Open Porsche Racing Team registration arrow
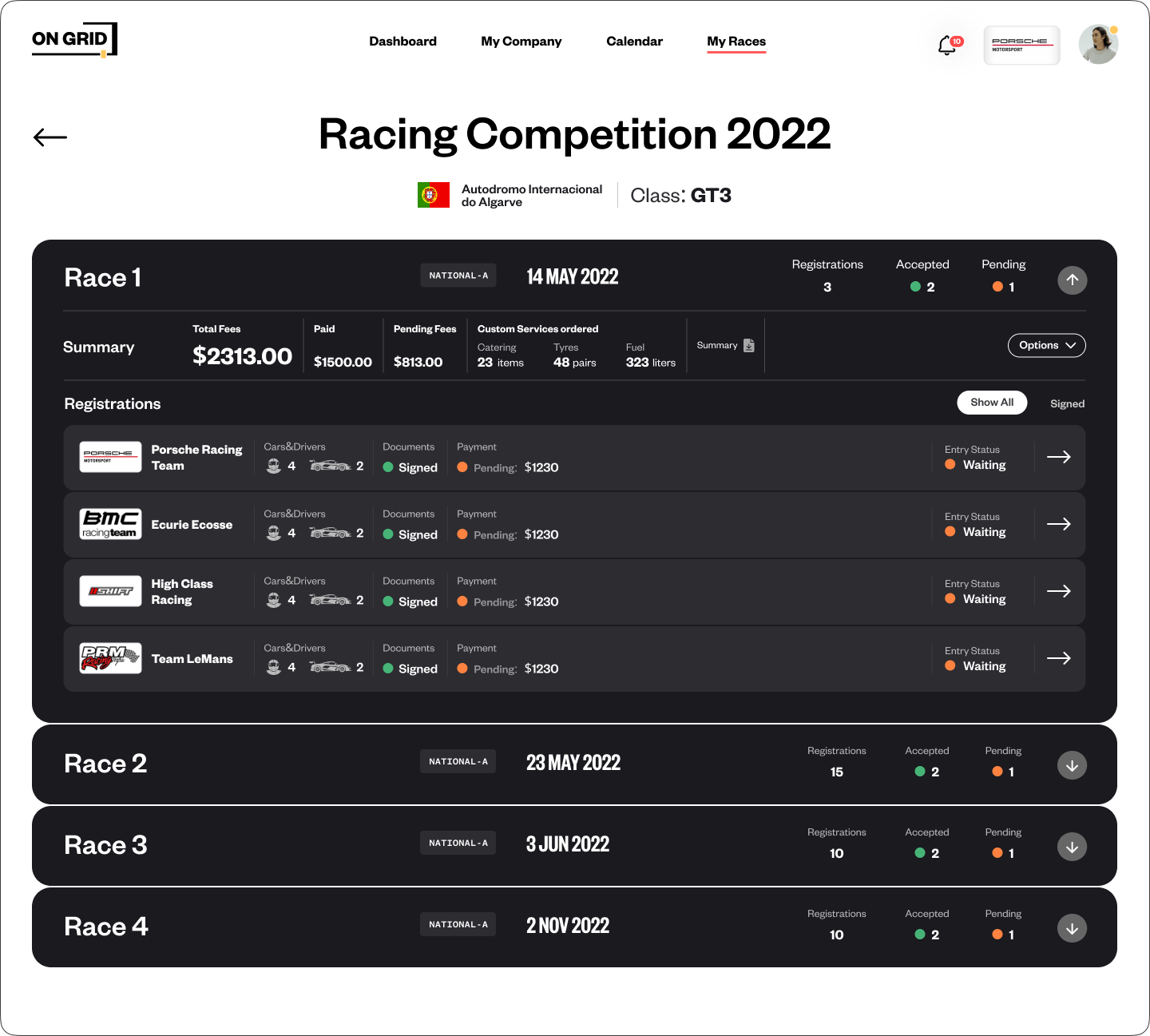The height and width of the screenshot is (1036, 1150). (x=1058, y=457)
